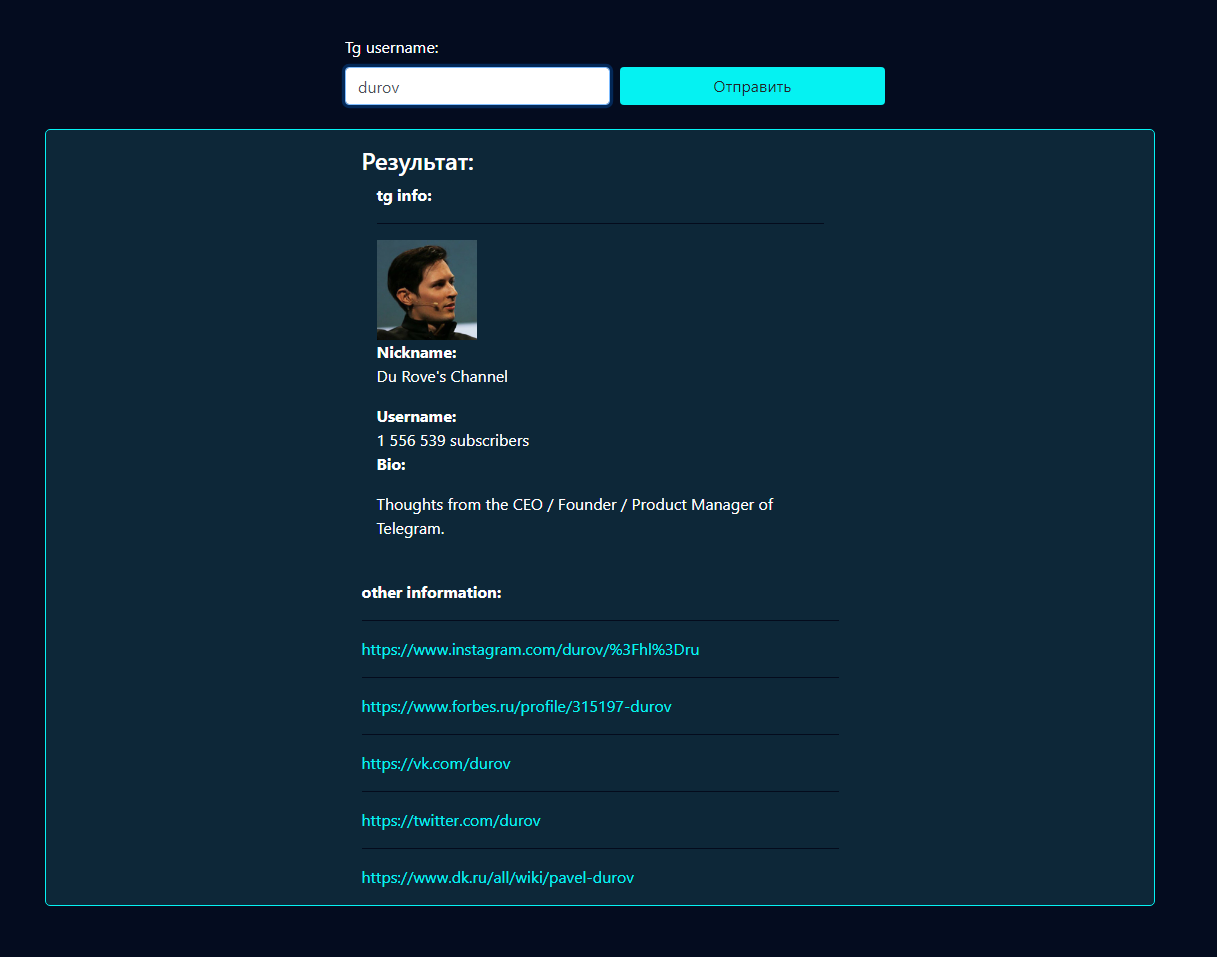1217x957 pixels.
Task: Click the Tg username input field
Action: click(477, 86)
